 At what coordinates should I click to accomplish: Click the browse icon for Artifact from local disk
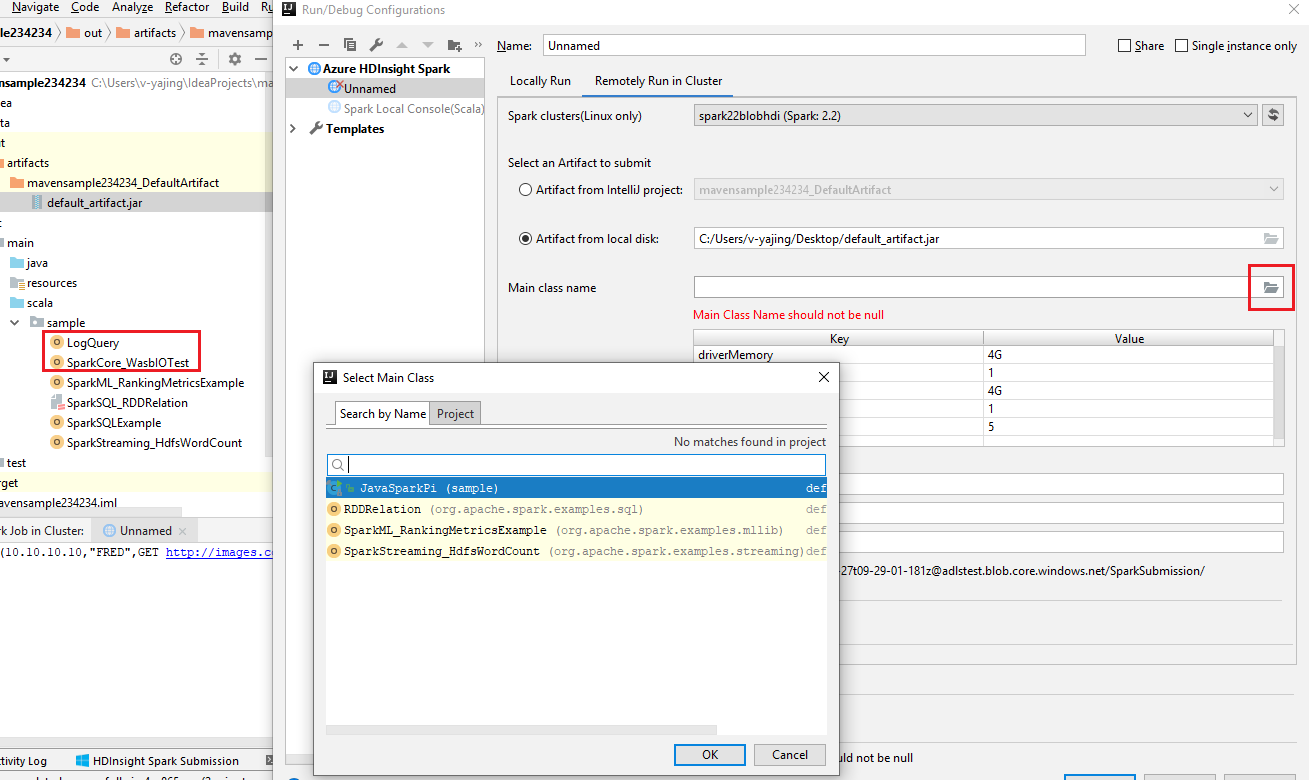1271,238
